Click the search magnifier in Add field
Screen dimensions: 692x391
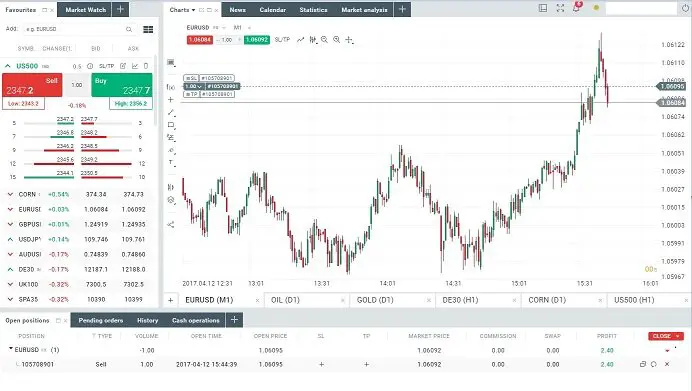click(129, 29)
